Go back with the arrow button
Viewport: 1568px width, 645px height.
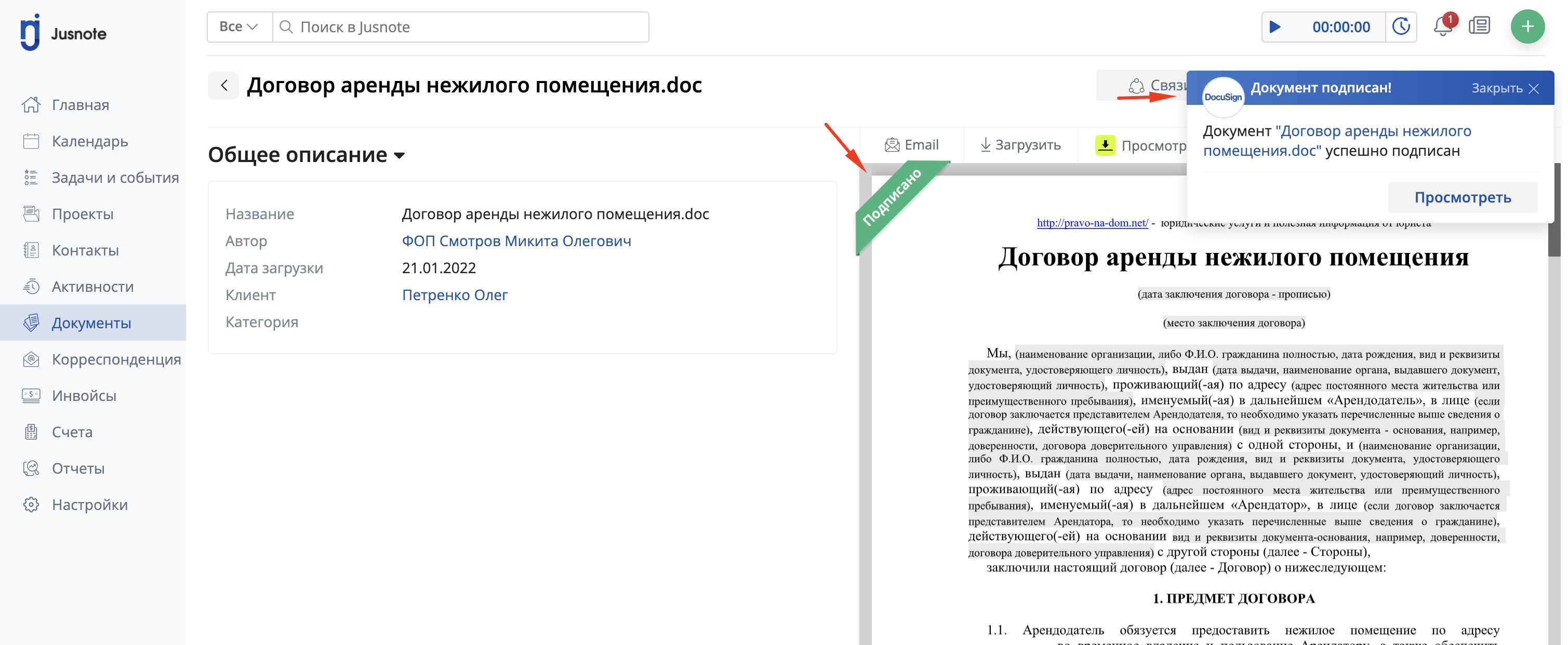223,85
